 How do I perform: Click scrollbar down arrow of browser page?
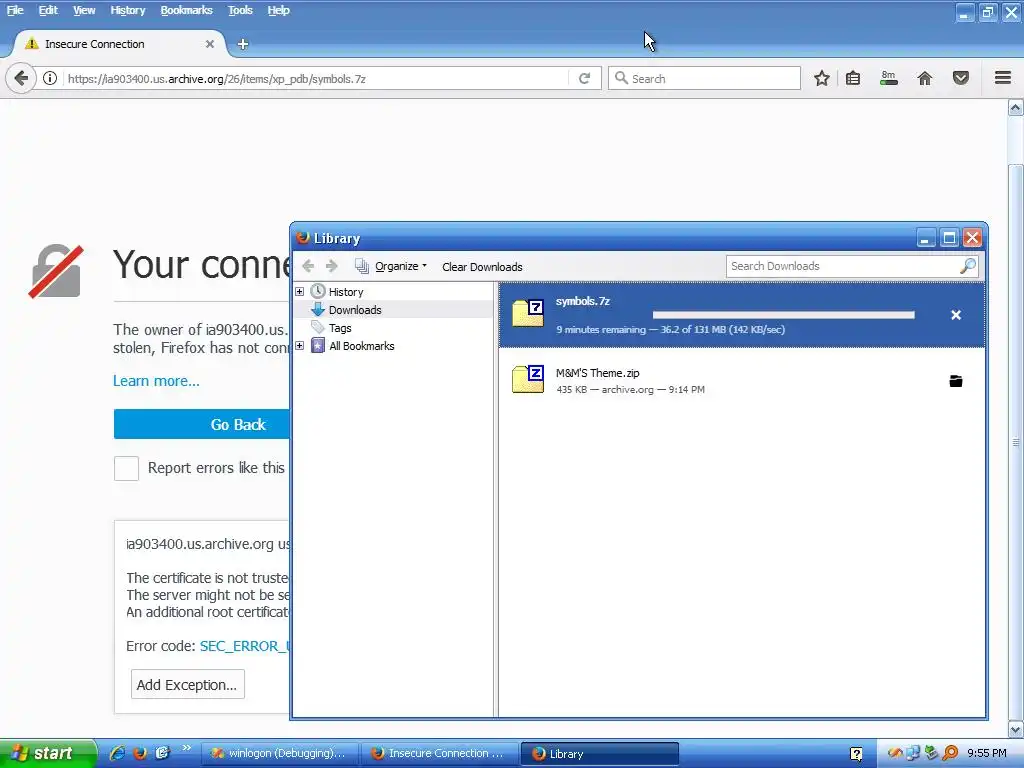tap(1016, 729)
